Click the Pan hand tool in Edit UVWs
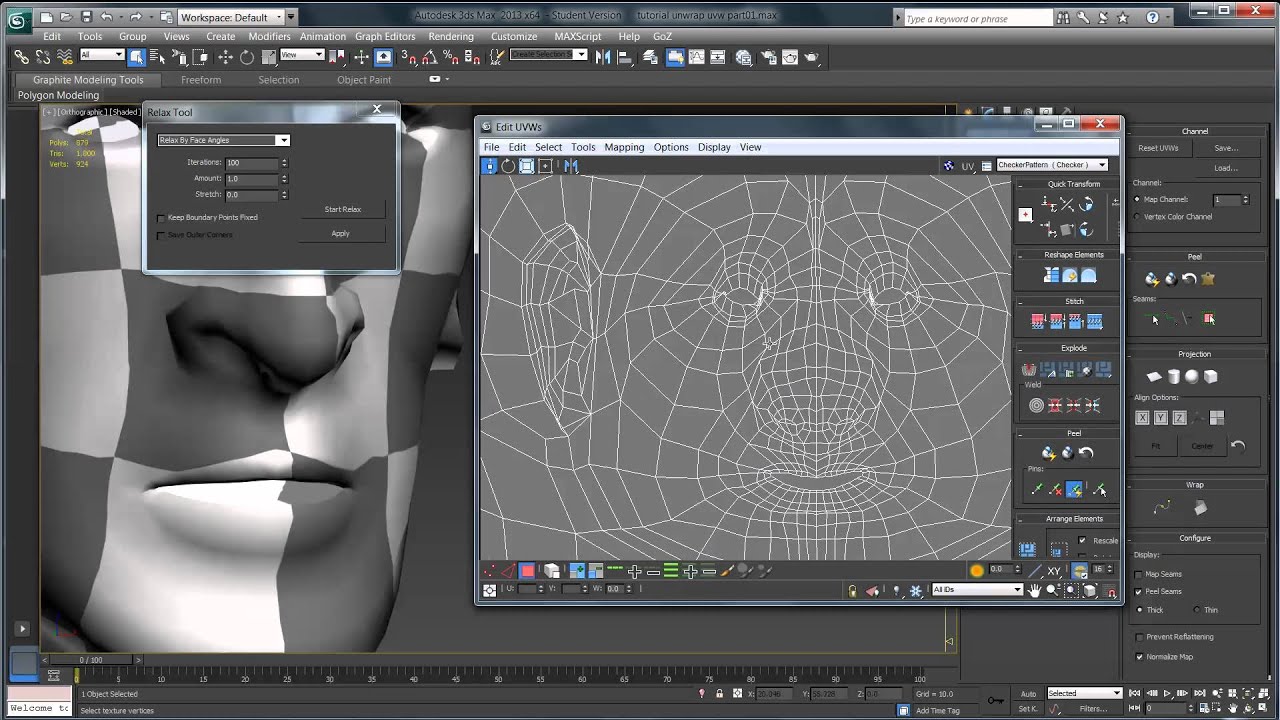The image size is (1280, 720). click(x=1034, y=590)
